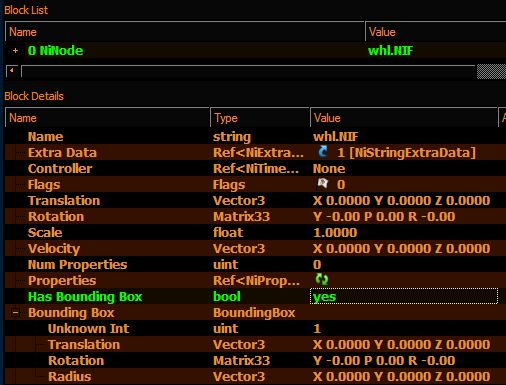
Task: Select the Bounding Box Translation child row
Action: pyautogui.click(x=255, y=345)
